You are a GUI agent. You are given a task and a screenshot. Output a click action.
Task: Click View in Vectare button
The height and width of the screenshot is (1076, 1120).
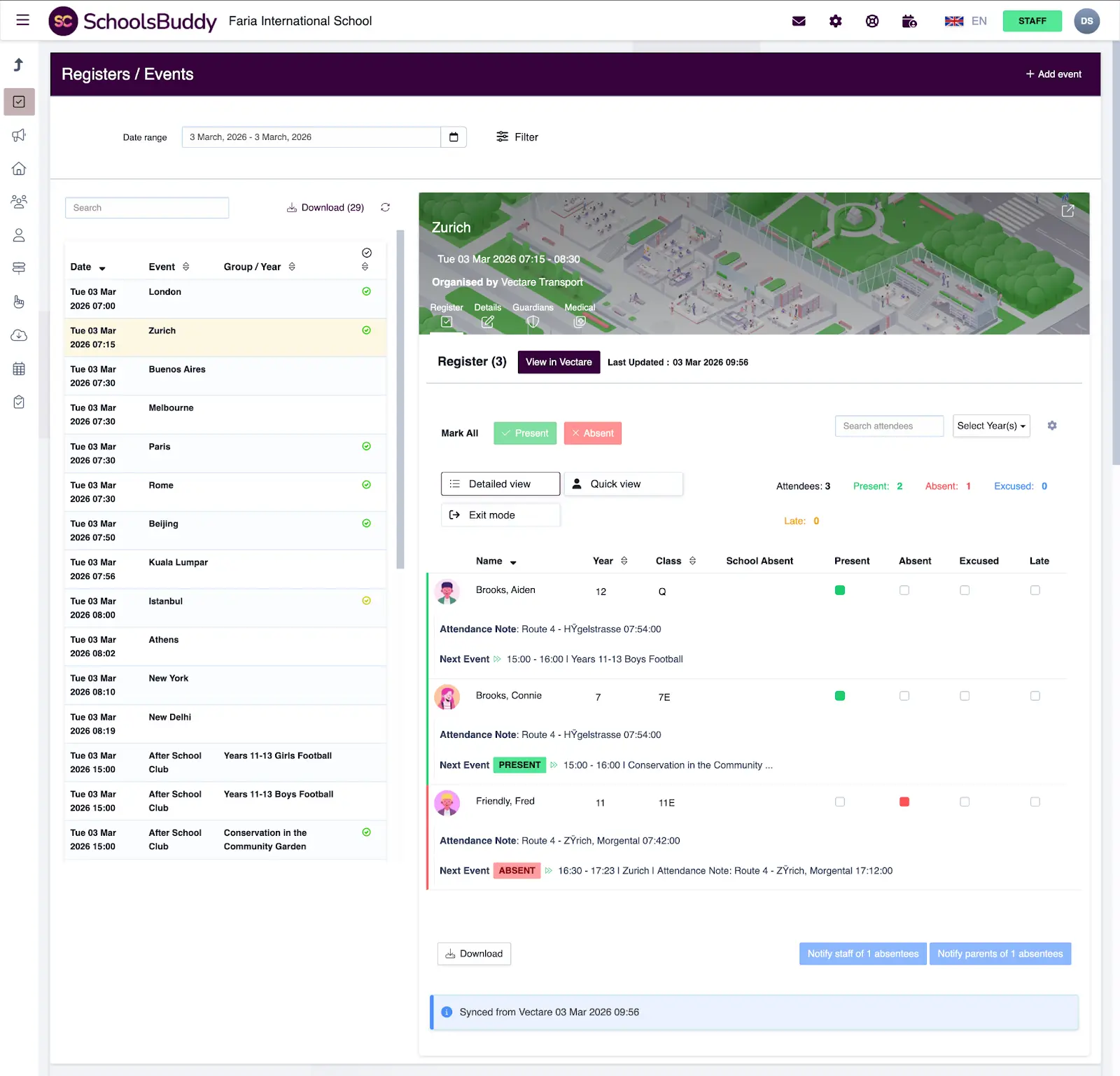(559, 362)
